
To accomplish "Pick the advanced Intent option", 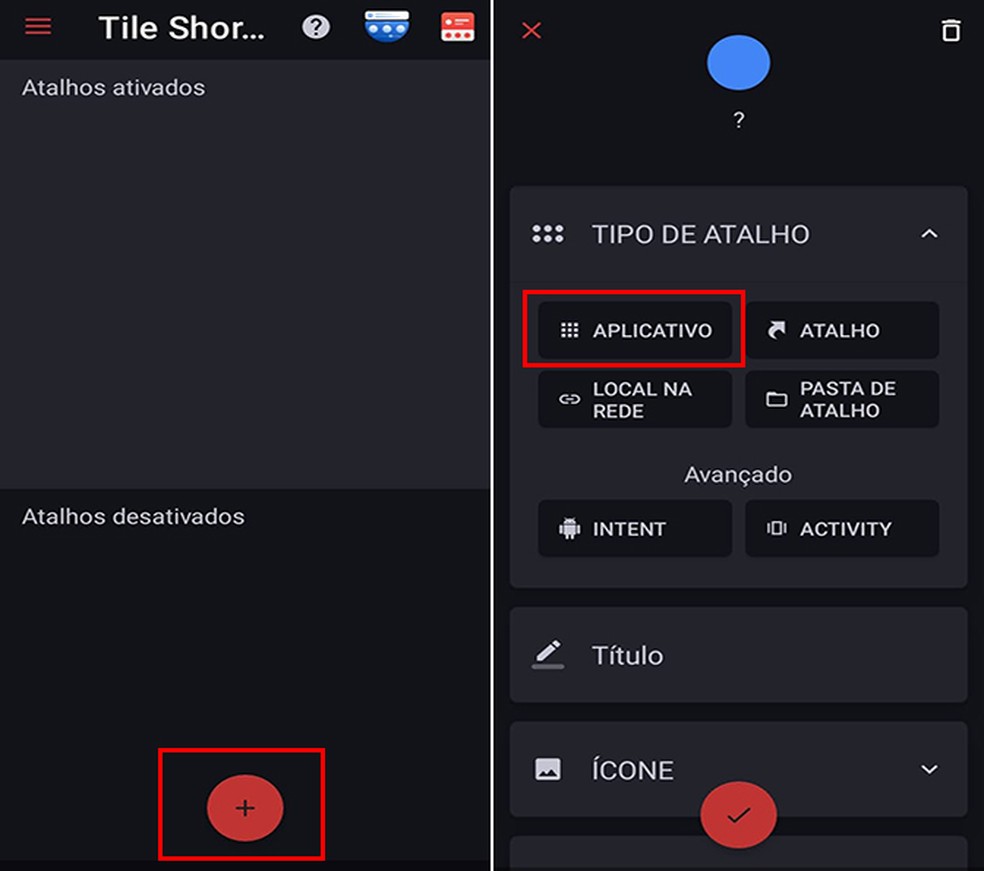I will point(634,528).
